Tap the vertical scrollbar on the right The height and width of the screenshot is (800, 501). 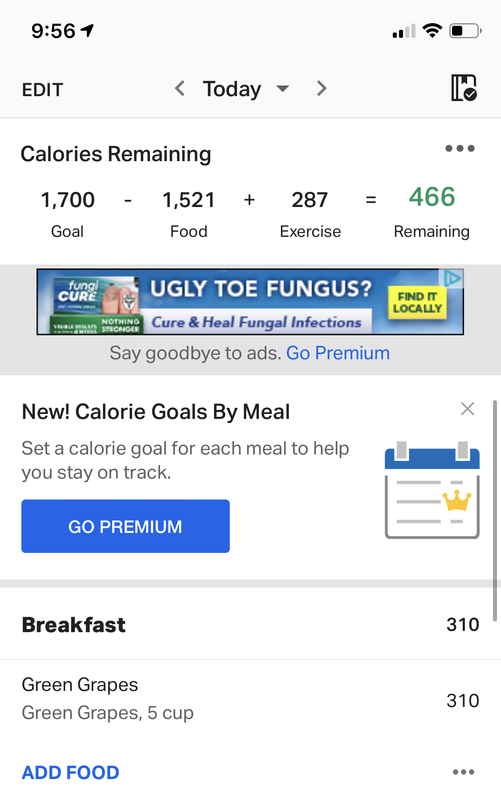coord(494,511)
